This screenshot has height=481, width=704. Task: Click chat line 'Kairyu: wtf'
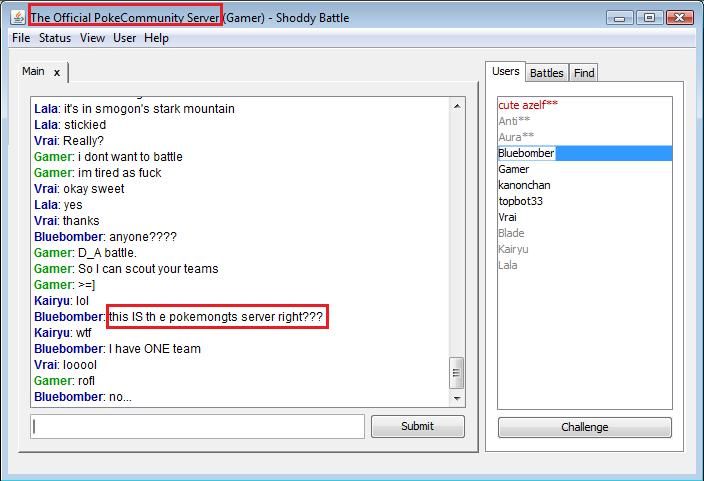point(63,333)
